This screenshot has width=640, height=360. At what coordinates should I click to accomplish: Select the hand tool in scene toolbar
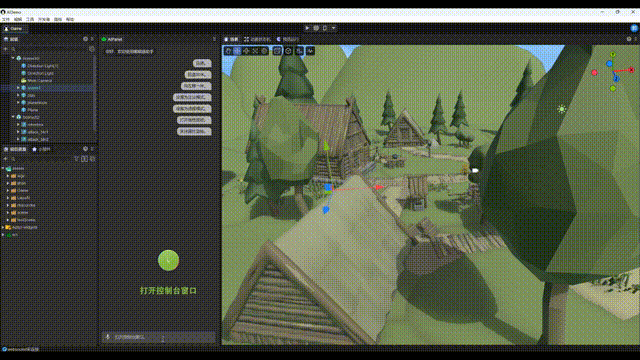(228, 51)
